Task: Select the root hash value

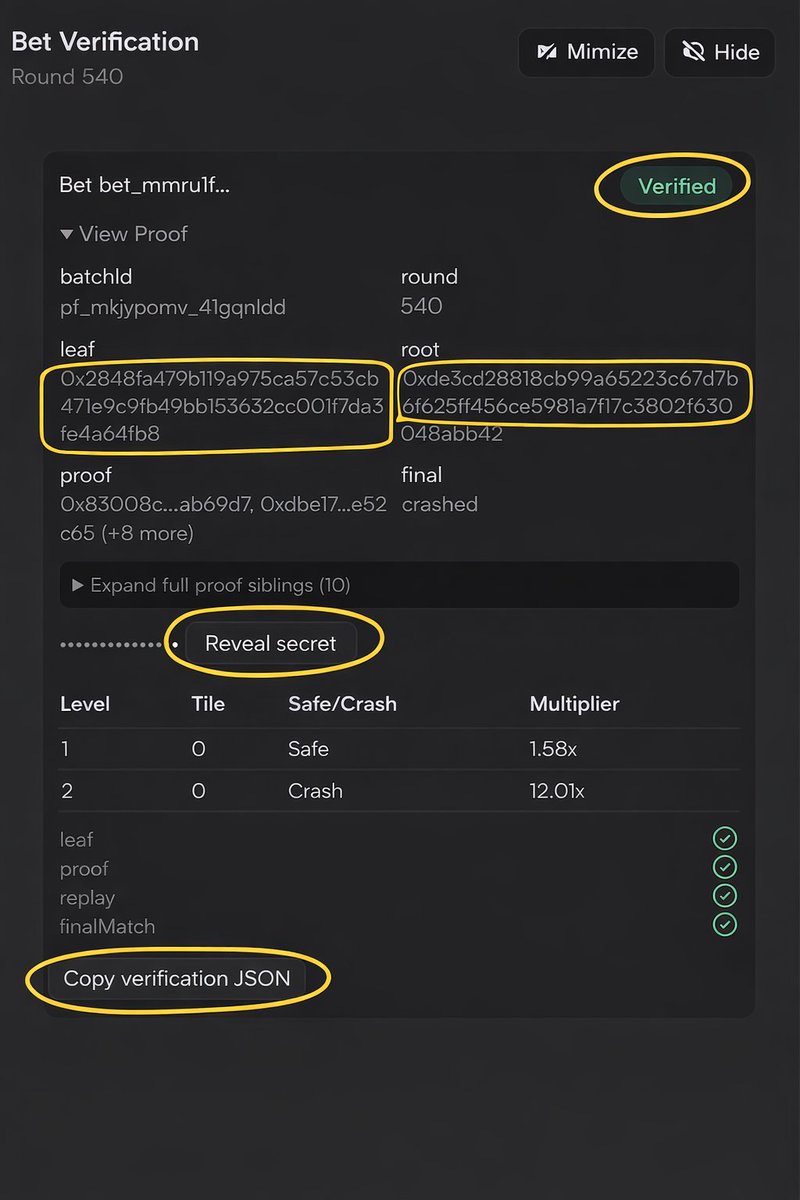Action: [569, 407]
